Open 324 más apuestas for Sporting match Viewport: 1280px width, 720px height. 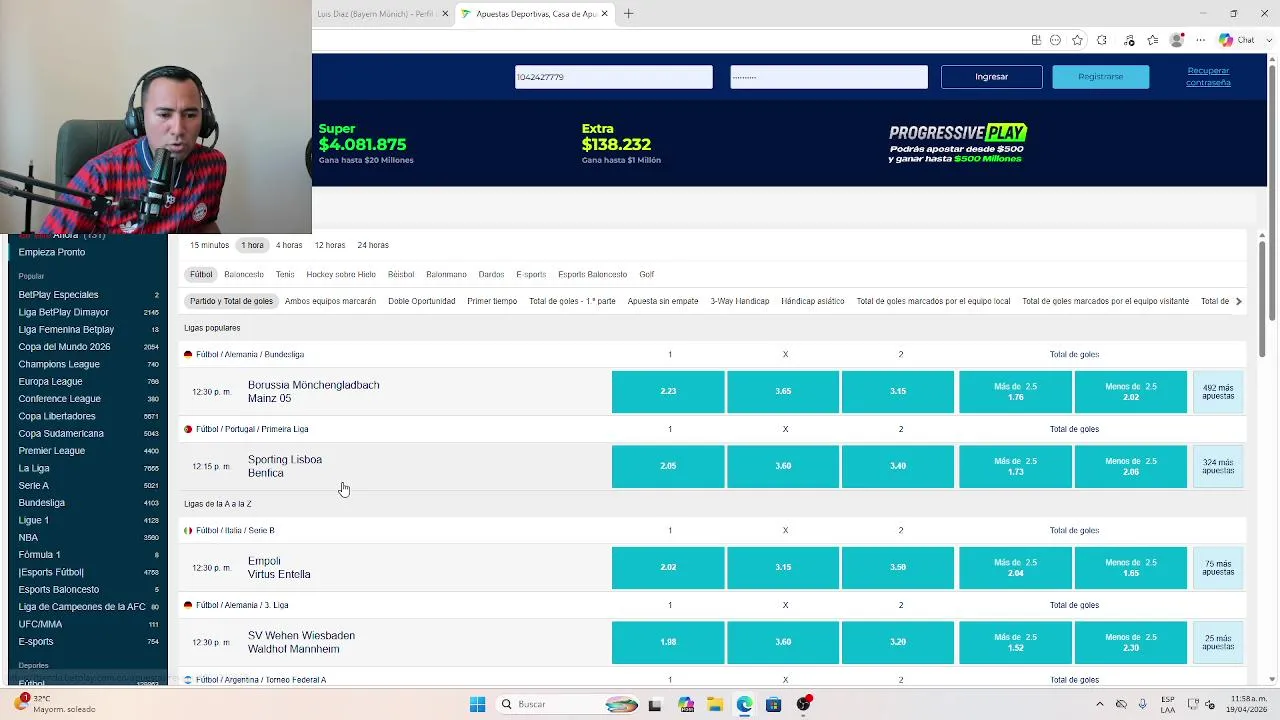tap(1218, 466)
